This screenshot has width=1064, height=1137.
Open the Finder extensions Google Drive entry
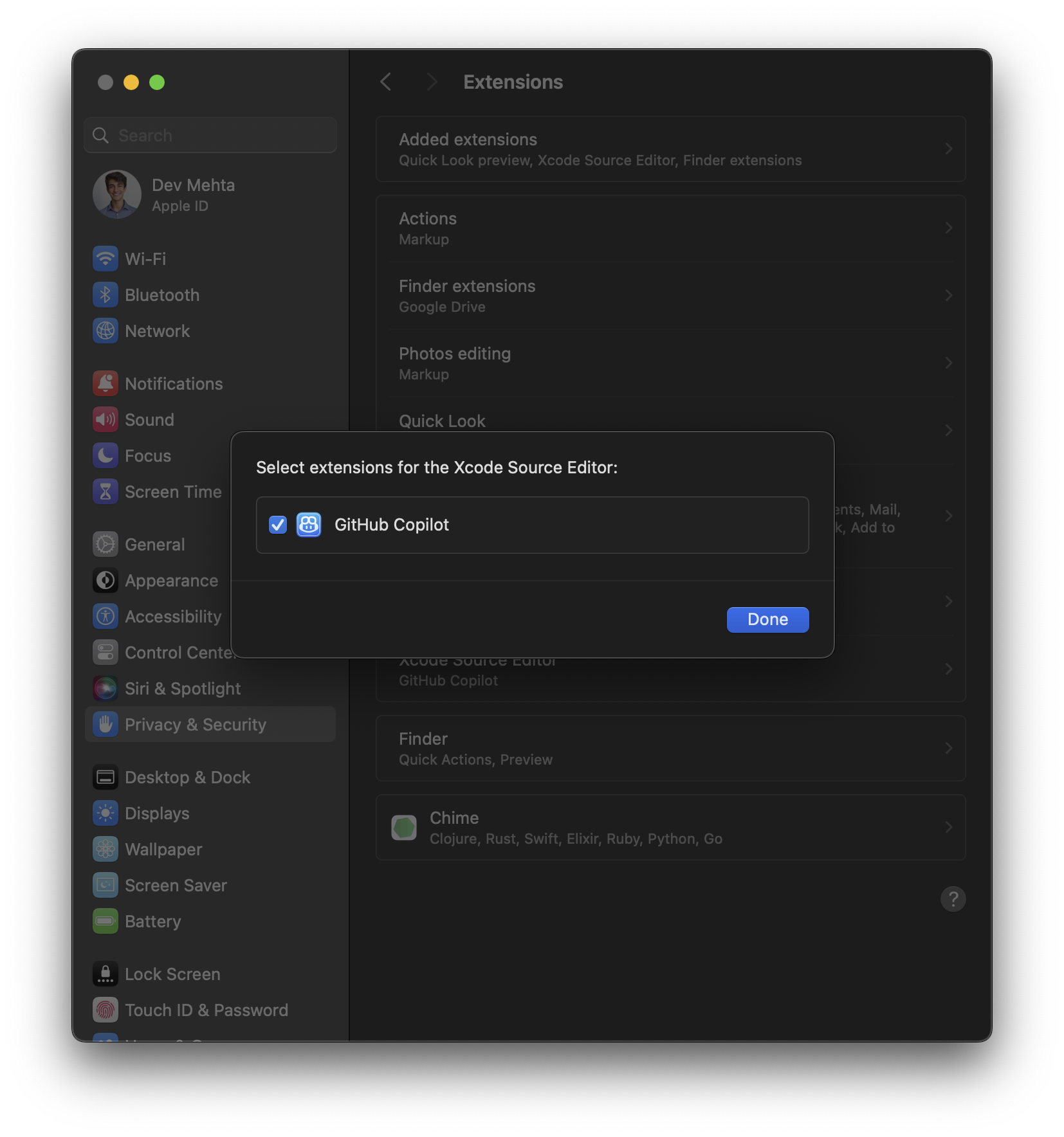670,295
